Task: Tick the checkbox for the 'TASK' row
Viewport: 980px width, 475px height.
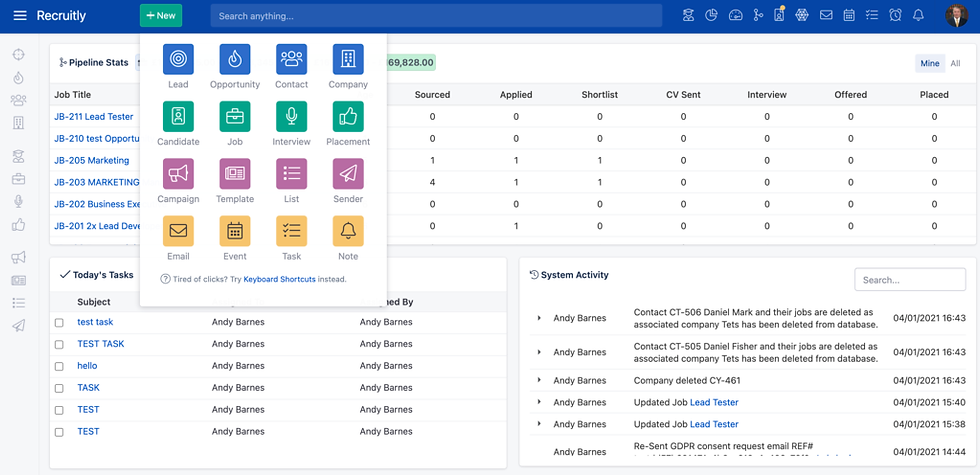Action: coord(59,389)
